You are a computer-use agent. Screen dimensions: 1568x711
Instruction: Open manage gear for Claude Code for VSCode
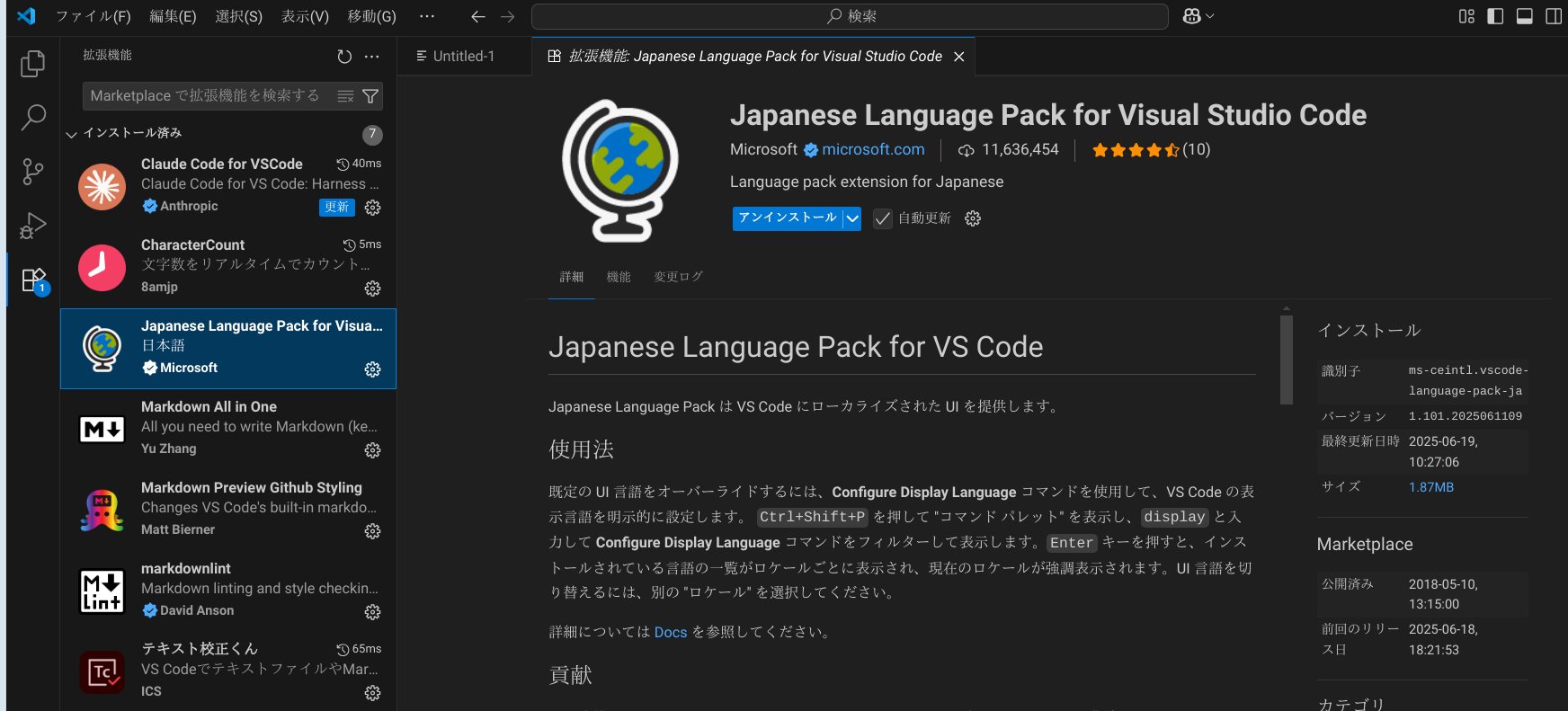click(372, 208)
